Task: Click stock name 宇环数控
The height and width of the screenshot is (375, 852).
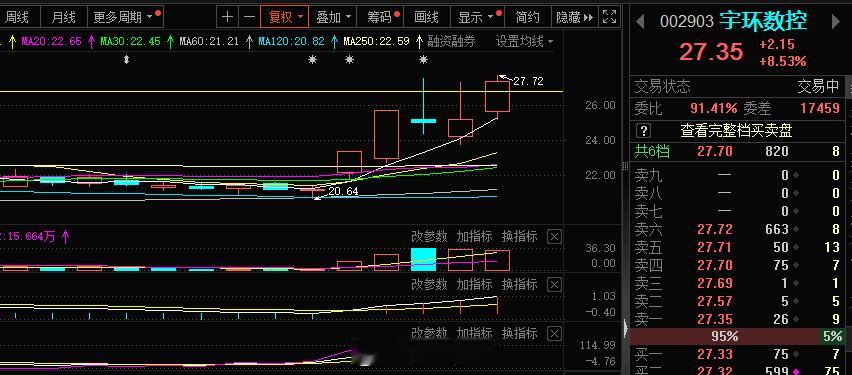Action: (763, 21)
